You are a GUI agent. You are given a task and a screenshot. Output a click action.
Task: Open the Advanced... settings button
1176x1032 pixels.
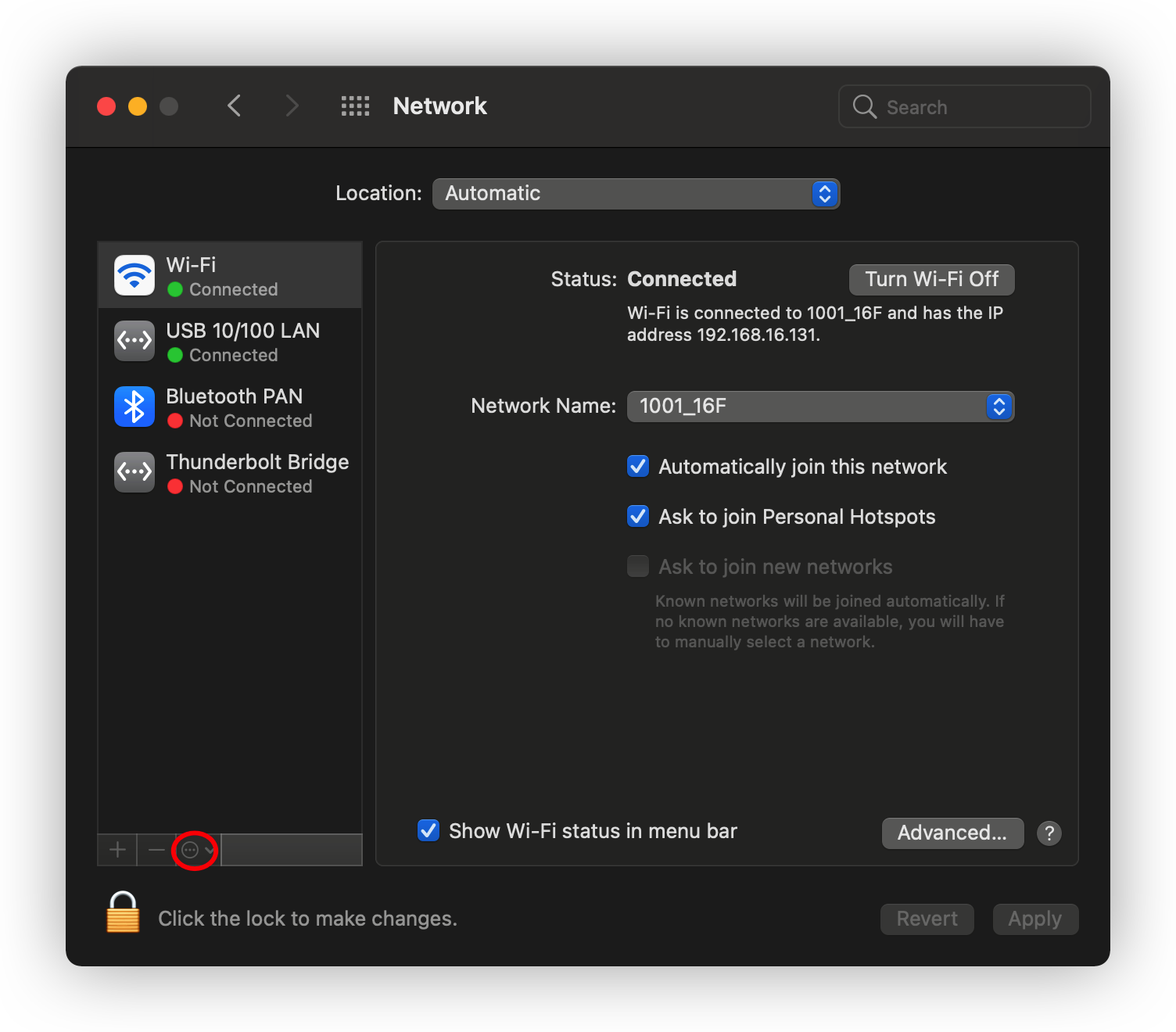tap(952, 833)
